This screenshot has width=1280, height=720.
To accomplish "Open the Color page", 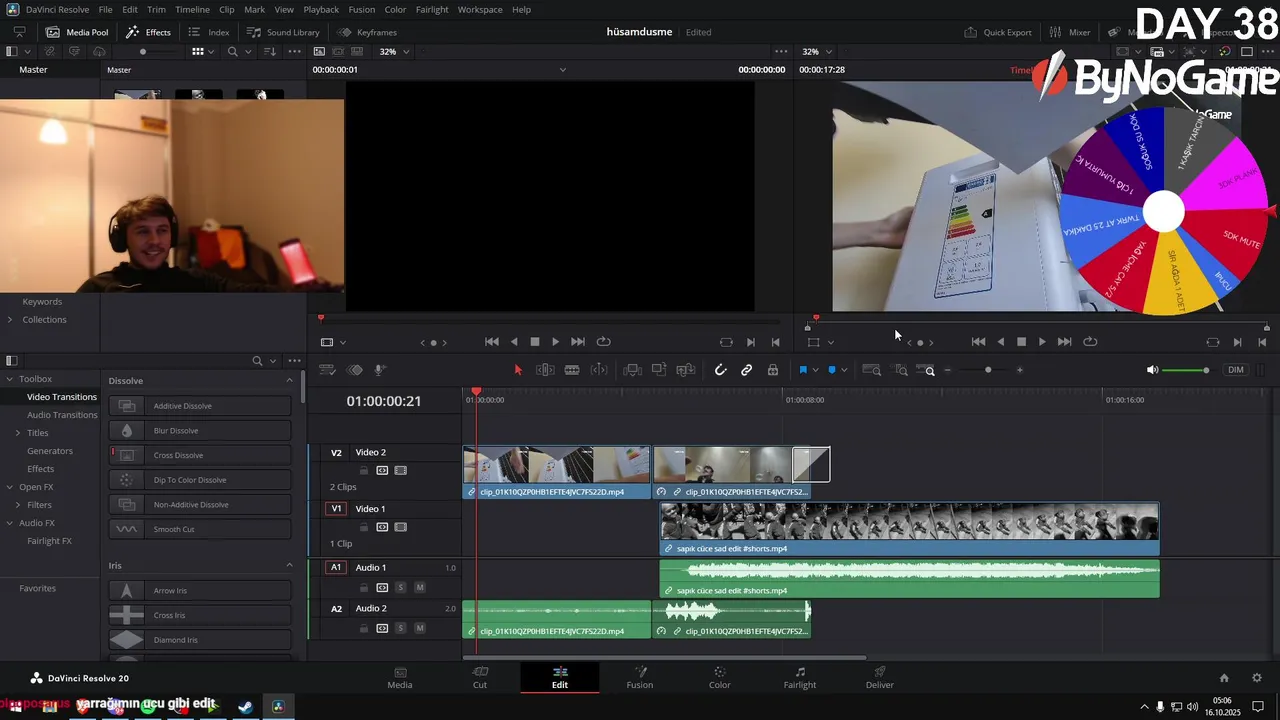I will pyautogui.click(x=720, y=678).
